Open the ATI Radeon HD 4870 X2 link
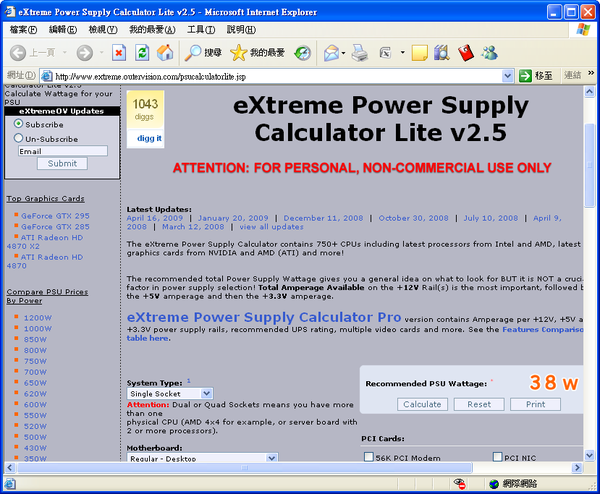600x494 pixels. [x=45, y=242]
